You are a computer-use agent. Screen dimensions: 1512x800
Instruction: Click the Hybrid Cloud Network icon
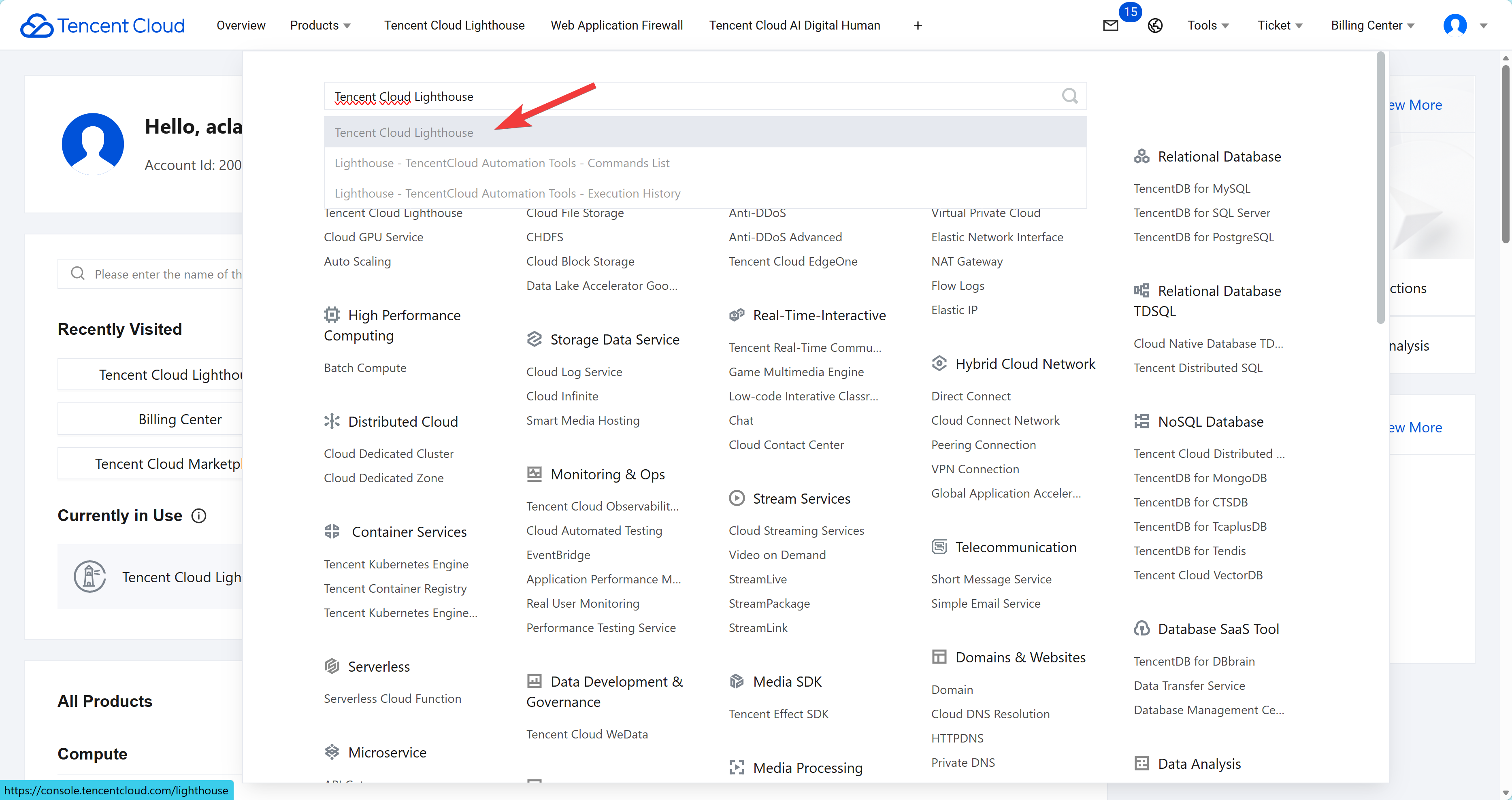click(939, 363)
